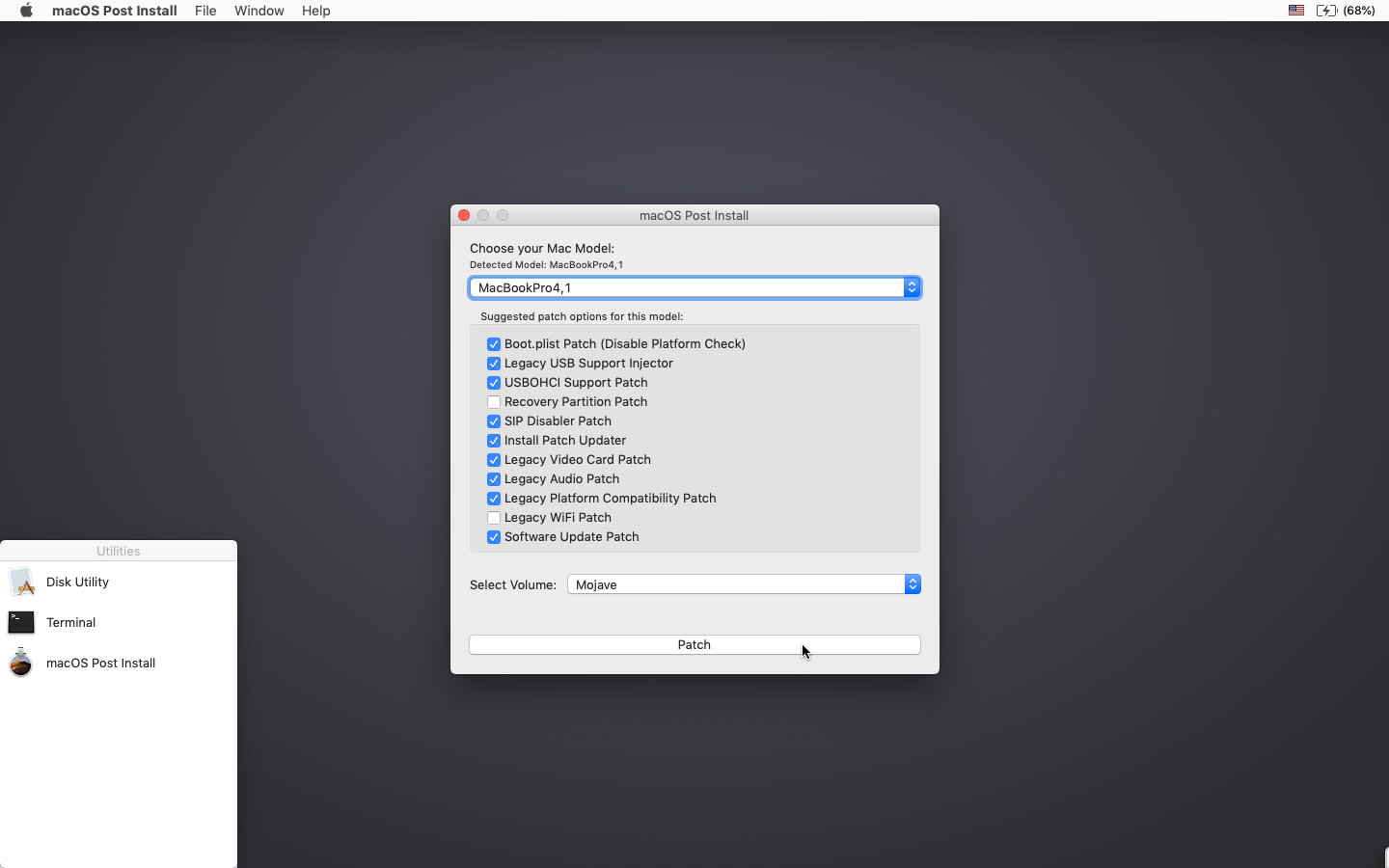The image size is (1389, 868).
Task: Click the Utilities panel title bar
Action: pyautogui.click(x=118, y=551)
